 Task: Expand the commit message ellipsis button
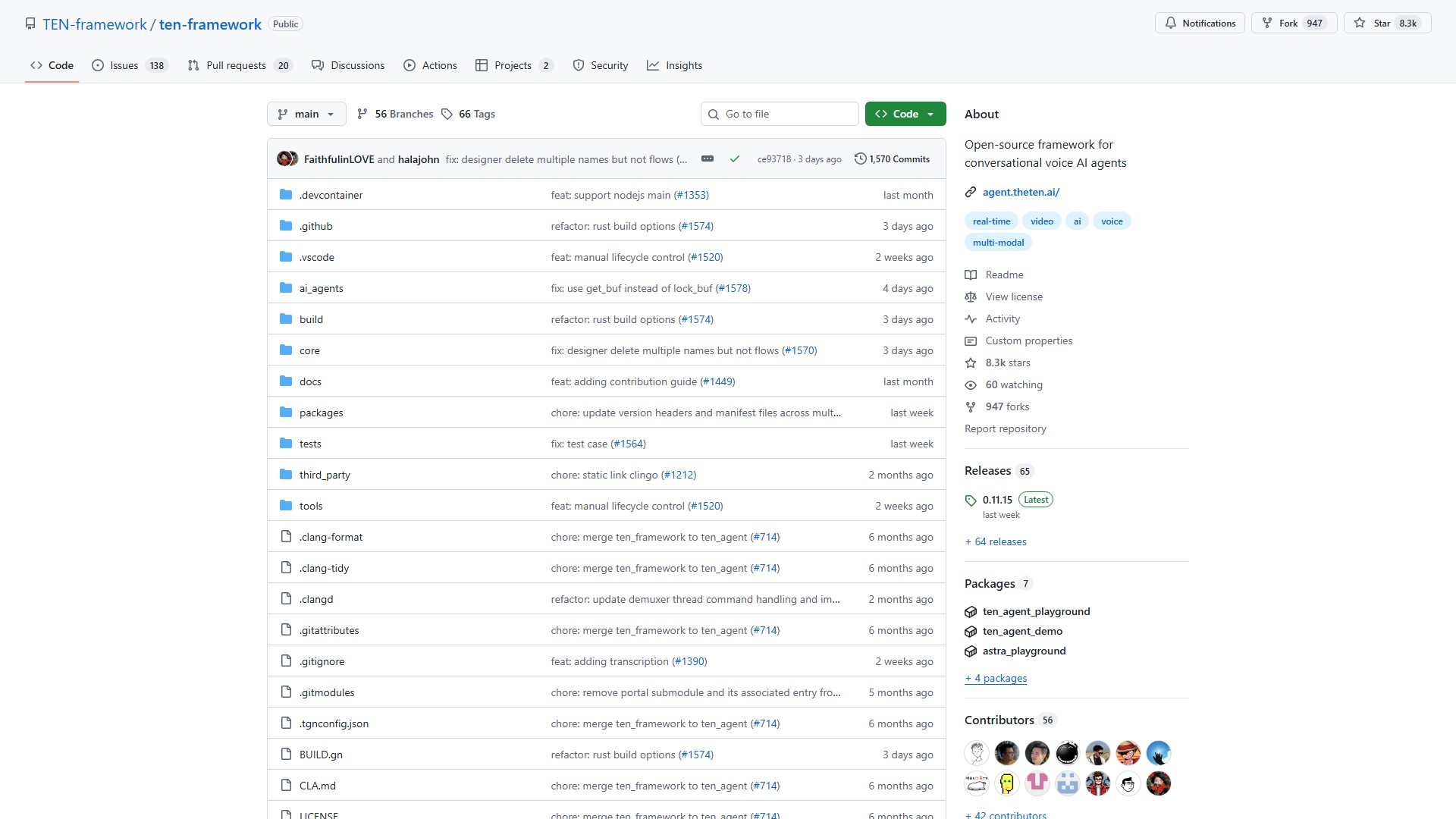707,159
